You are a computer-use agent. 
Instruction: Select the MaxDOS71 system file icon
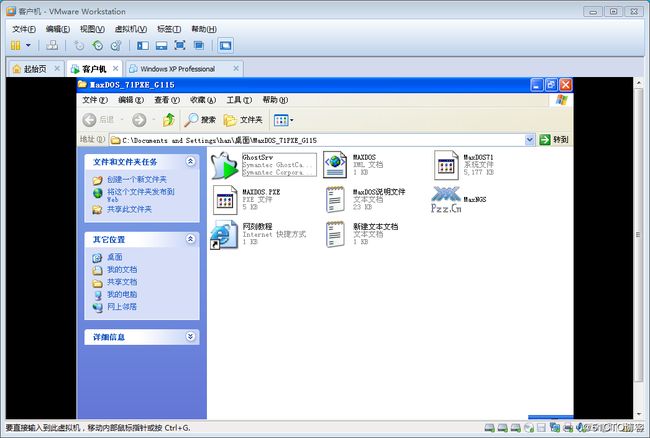(446, 165)
